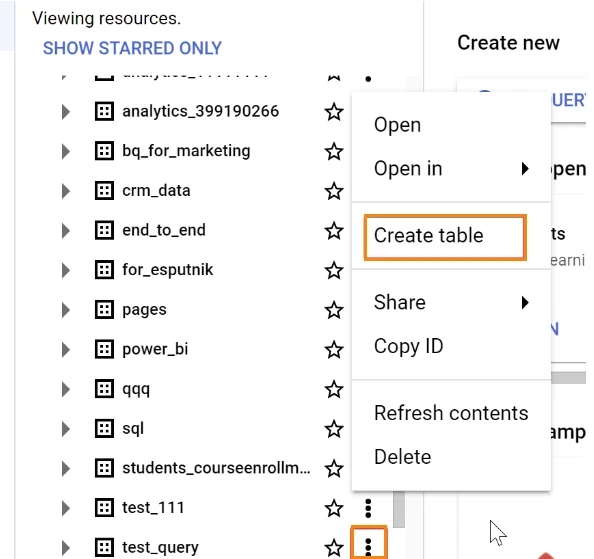The image size is (594, 559).
Task: Click the test_111 dataset icon
Action: (x=104, y=508)
